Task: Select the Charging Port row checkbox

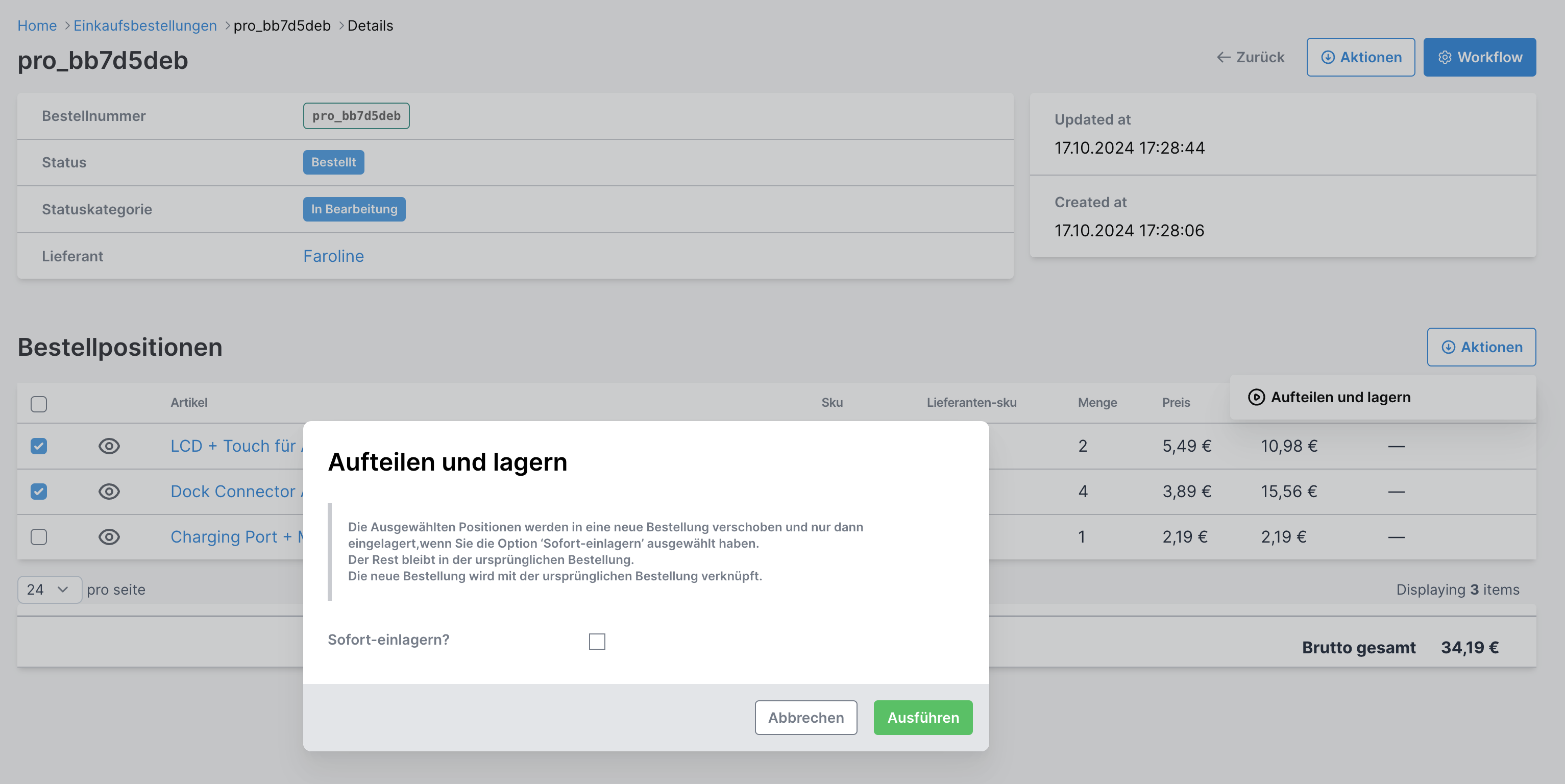Action: point(39,537)
